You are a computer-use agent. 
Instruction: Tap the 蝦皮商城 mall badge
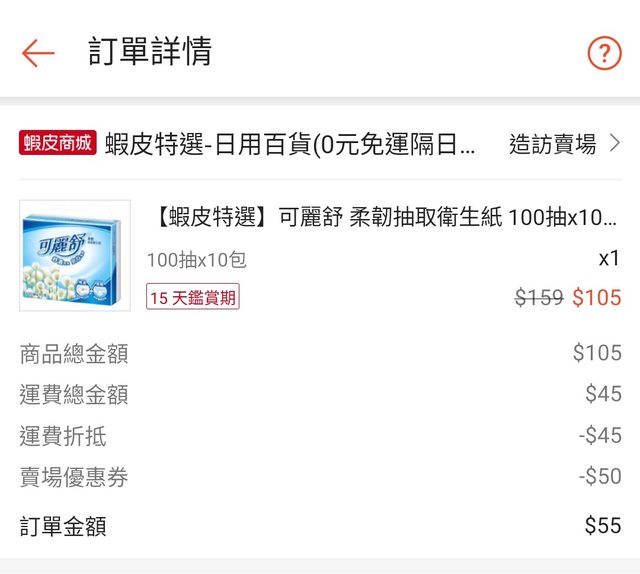(57, 143)
